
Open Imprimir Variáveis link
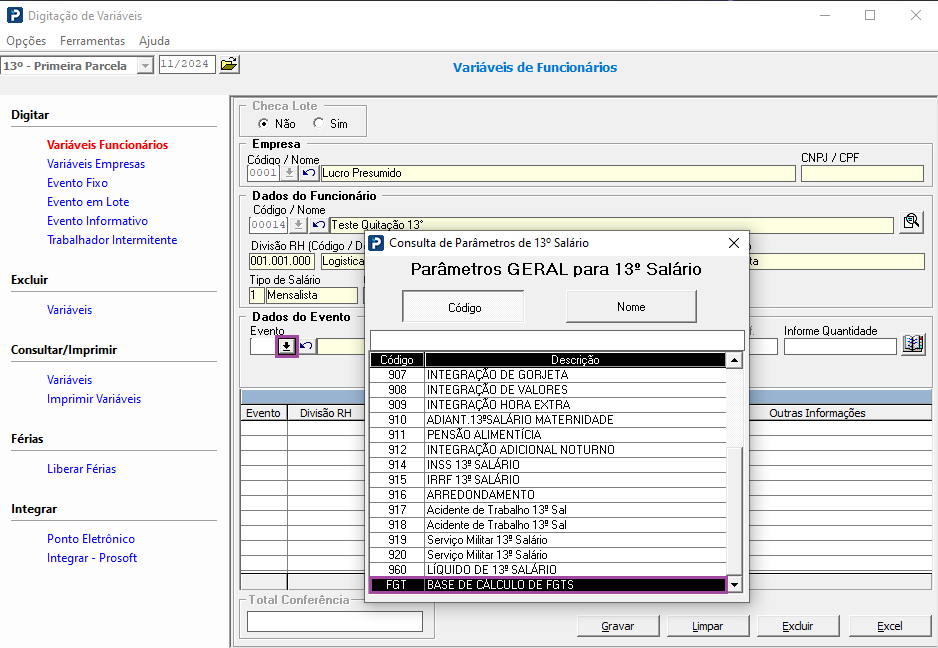click(94, 399)
